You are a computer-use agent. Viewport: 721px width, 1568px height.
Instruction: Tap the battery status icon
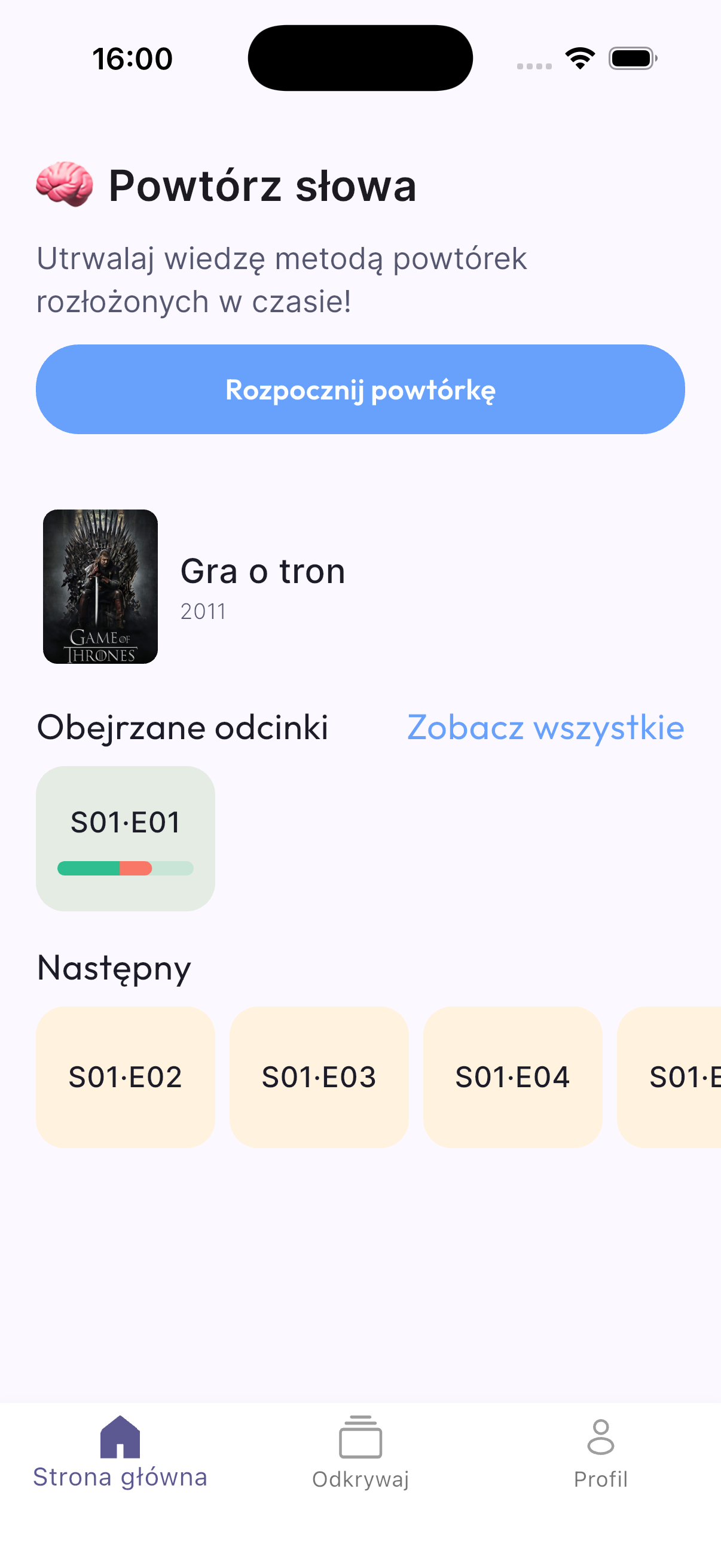click(633, 59)
